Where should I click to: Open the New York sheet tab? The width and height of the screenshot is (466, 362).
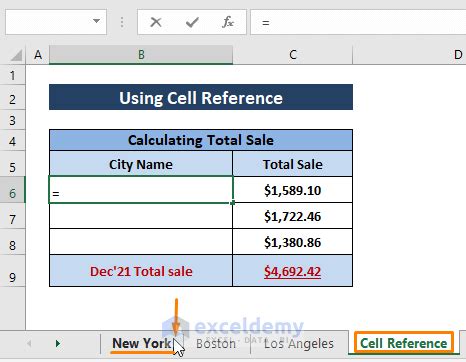pos(142,343)
